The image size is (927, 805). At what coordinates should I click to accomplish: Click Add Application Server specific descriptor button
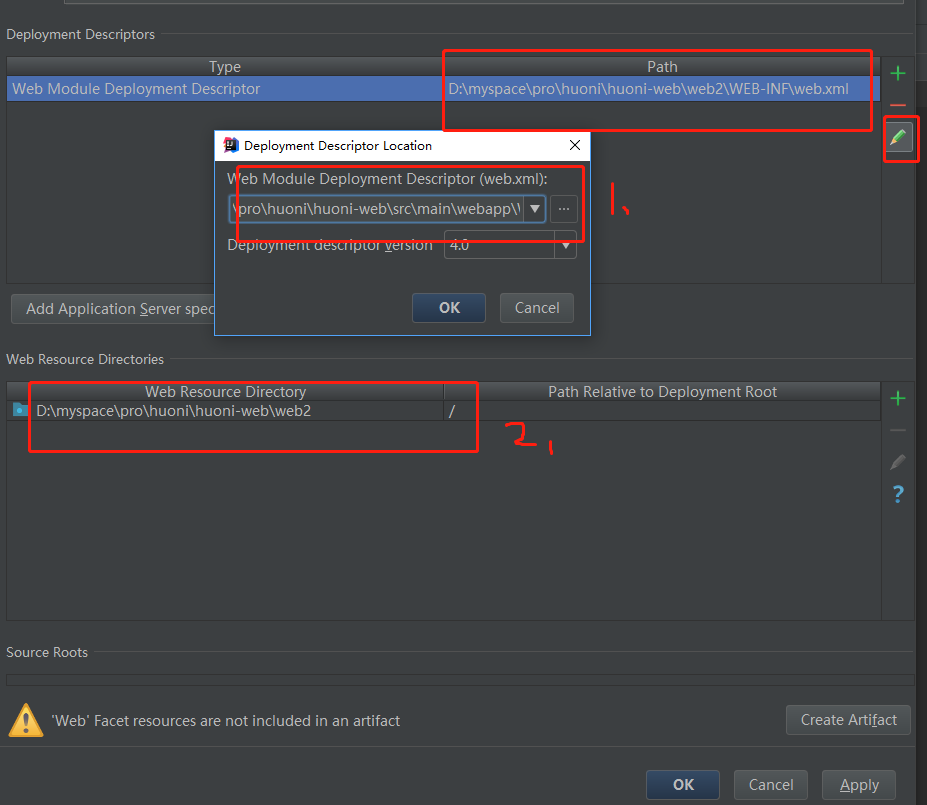click(x=113, y=309)
